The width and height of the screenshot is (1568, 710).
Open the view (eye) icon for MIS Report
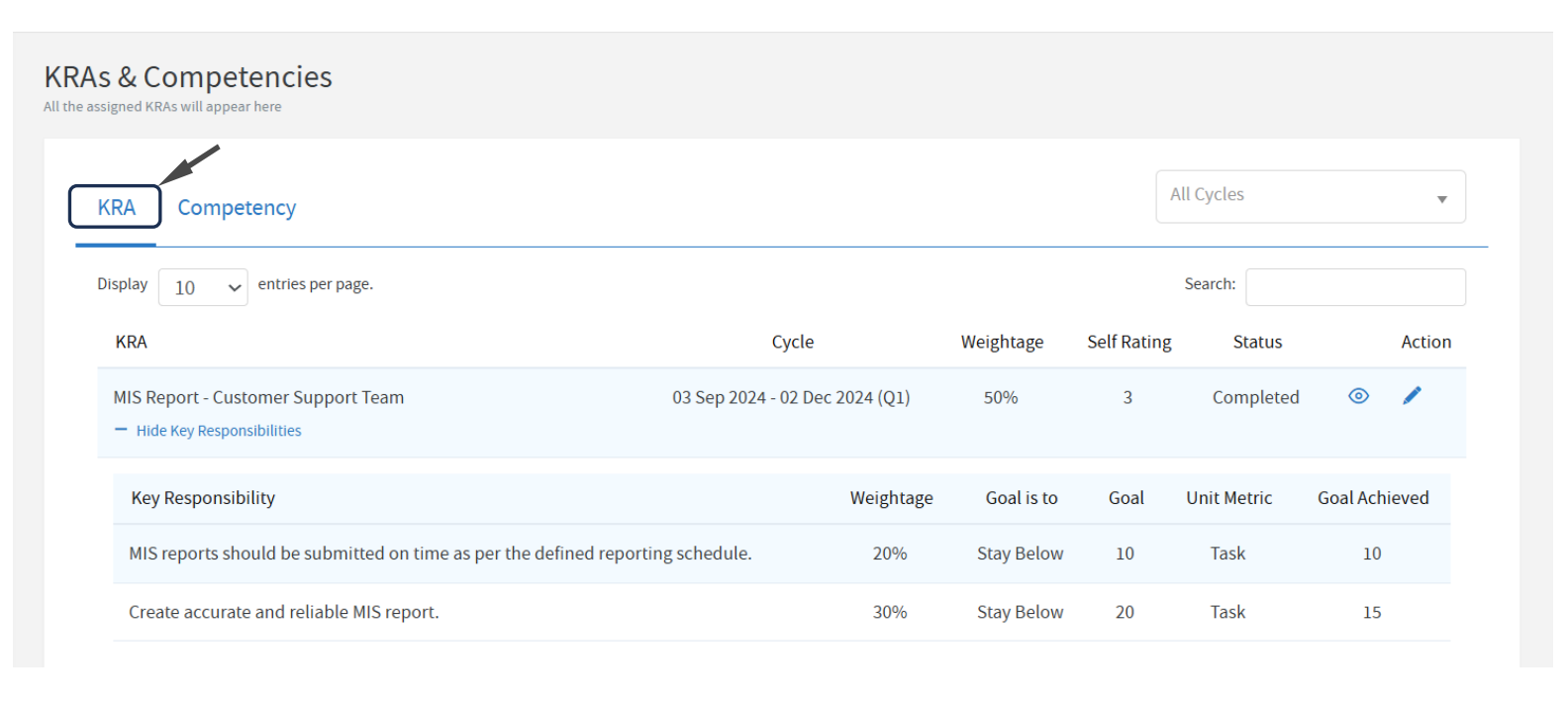[x=1358, y=396]
